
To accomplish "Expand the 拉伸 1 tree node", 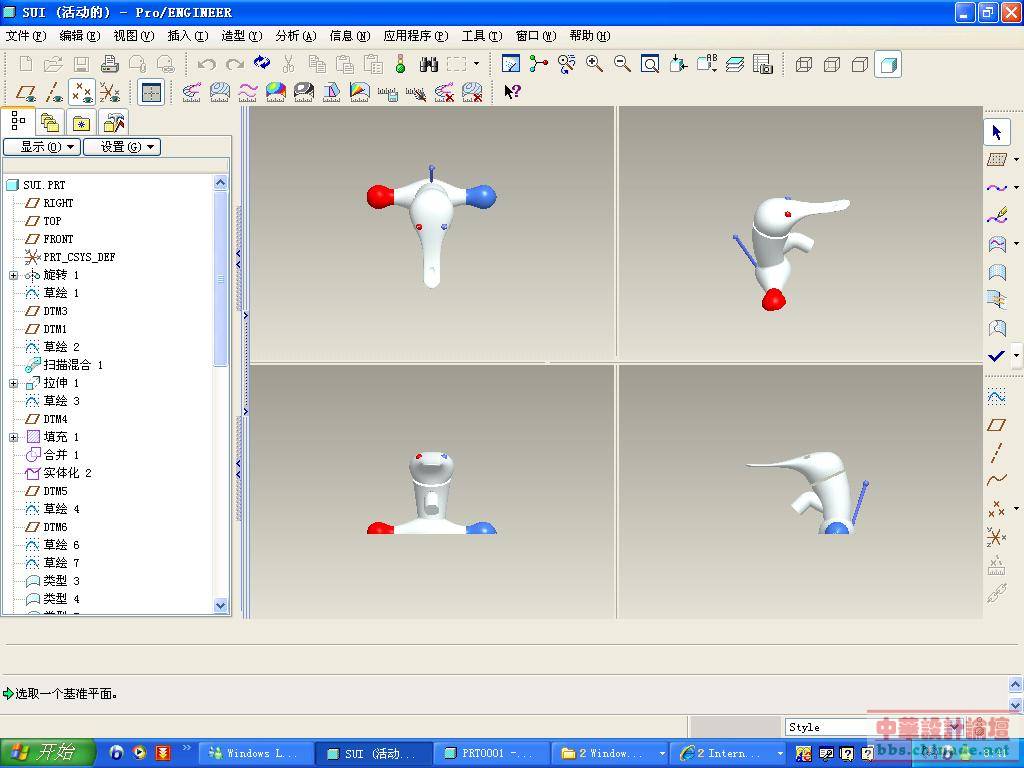I will [14, 383].
